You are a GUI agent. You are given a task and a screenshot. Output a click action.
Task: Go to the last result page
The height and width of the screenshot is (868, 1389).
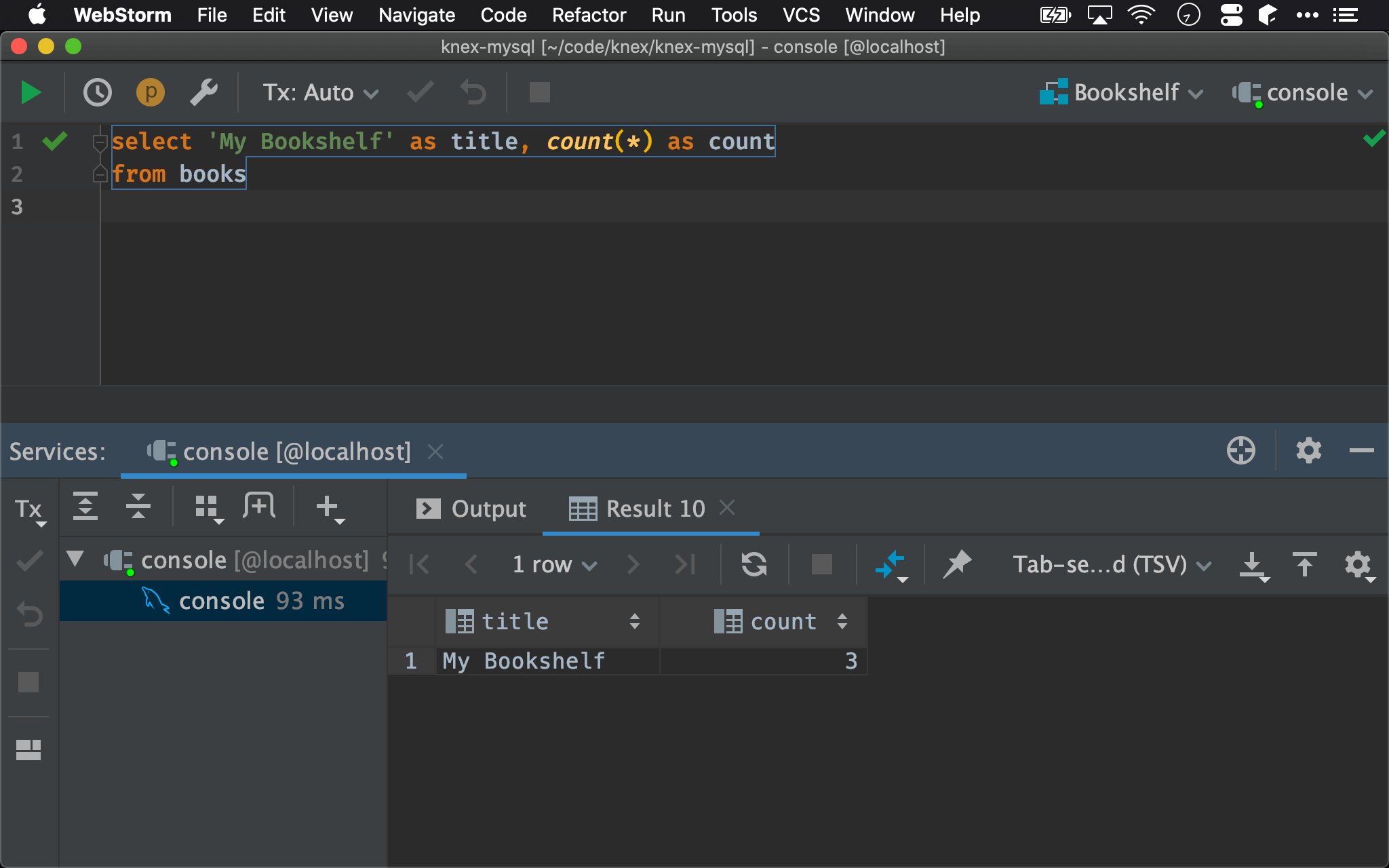(x=685, y=564)
